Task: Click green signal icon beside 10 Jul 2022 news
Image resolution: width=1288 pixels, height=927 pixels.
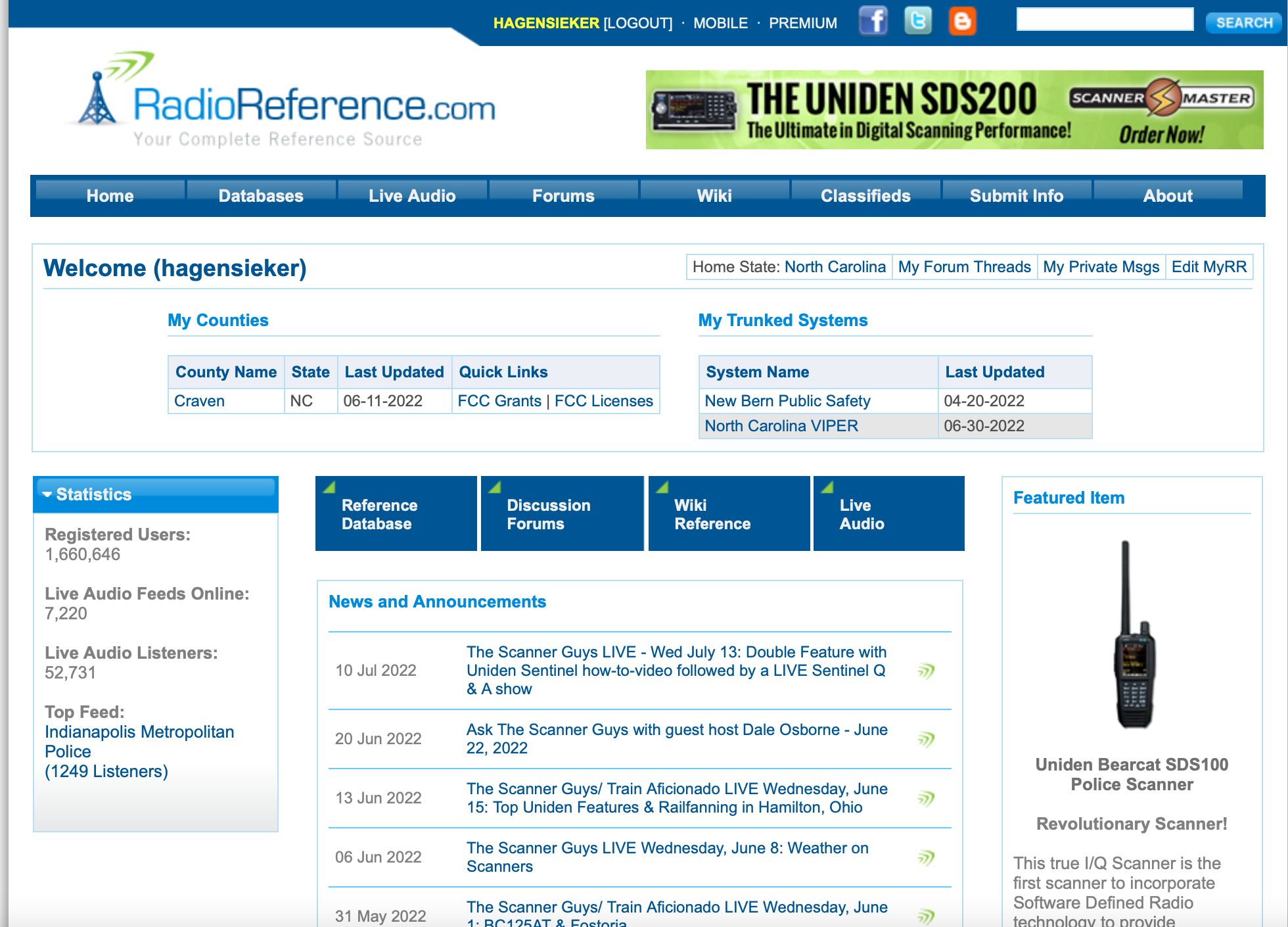Action: 925,671
